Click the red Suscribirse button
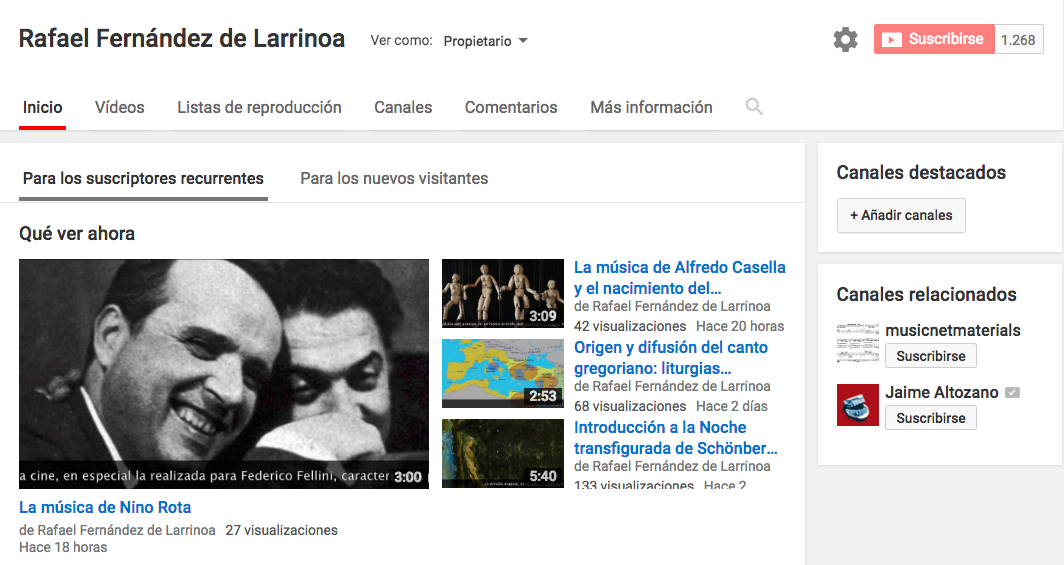Viewport: 1064px width, 565px height. tap(934, 39)
